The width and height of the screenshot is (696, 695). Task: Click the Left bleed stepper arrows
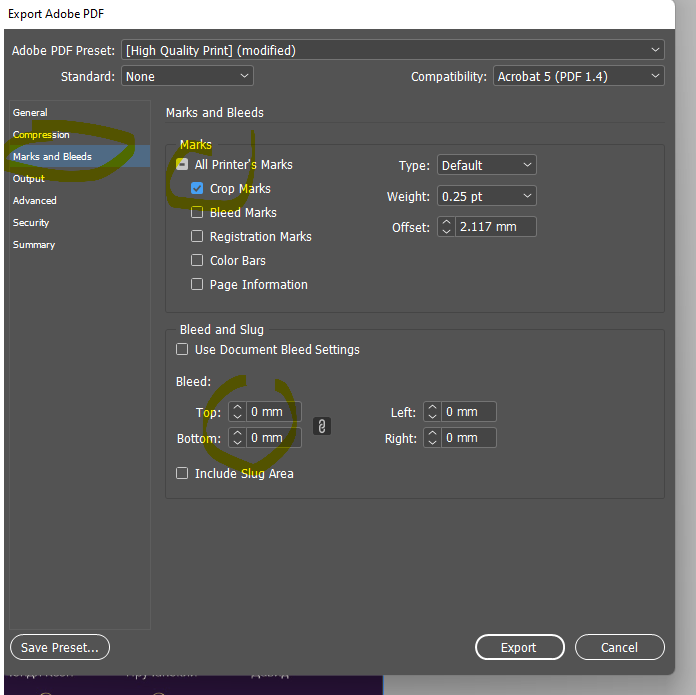[x=432, y=412]
